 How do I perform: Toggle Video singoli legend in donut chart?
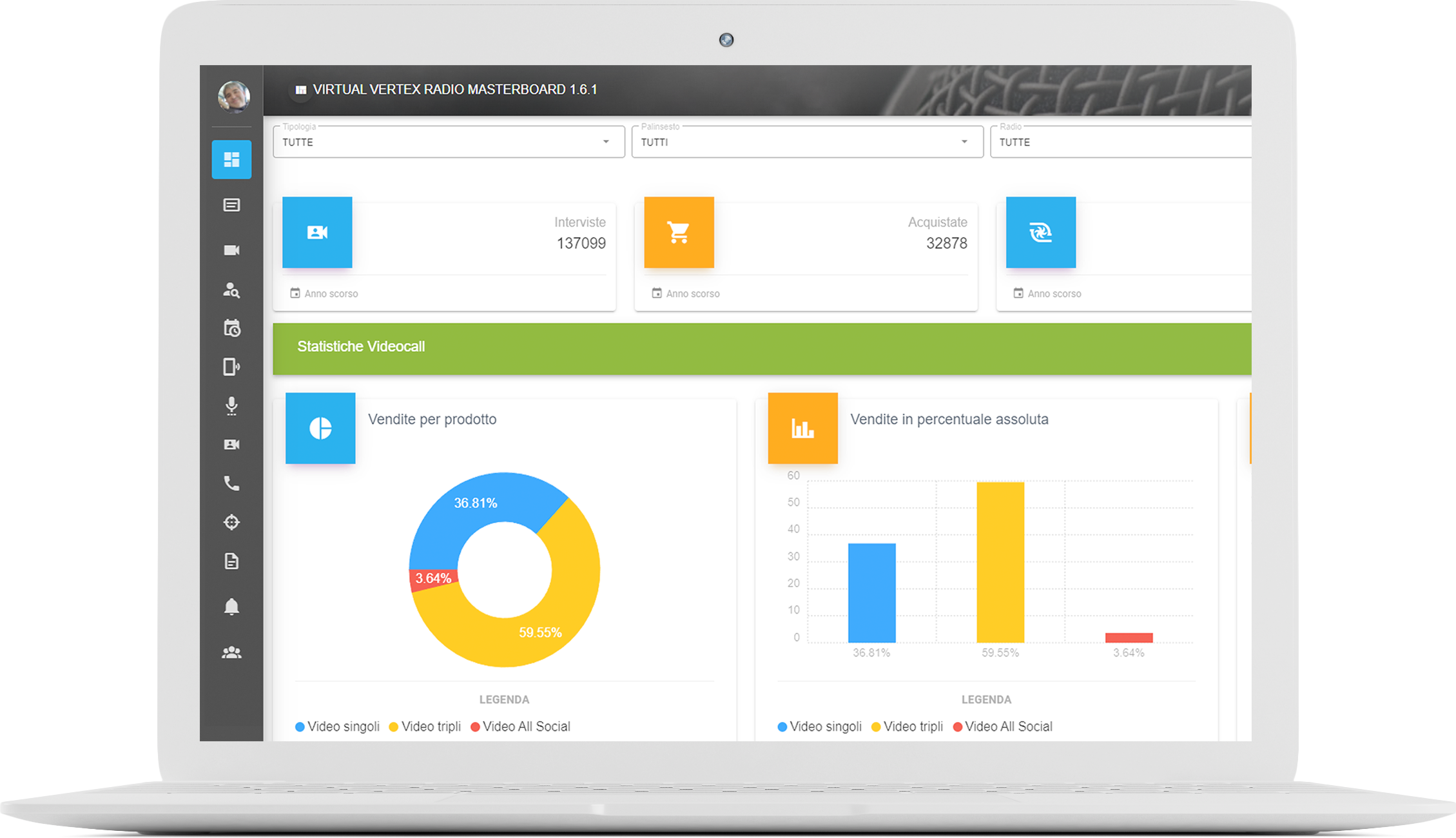pos(337,726)
